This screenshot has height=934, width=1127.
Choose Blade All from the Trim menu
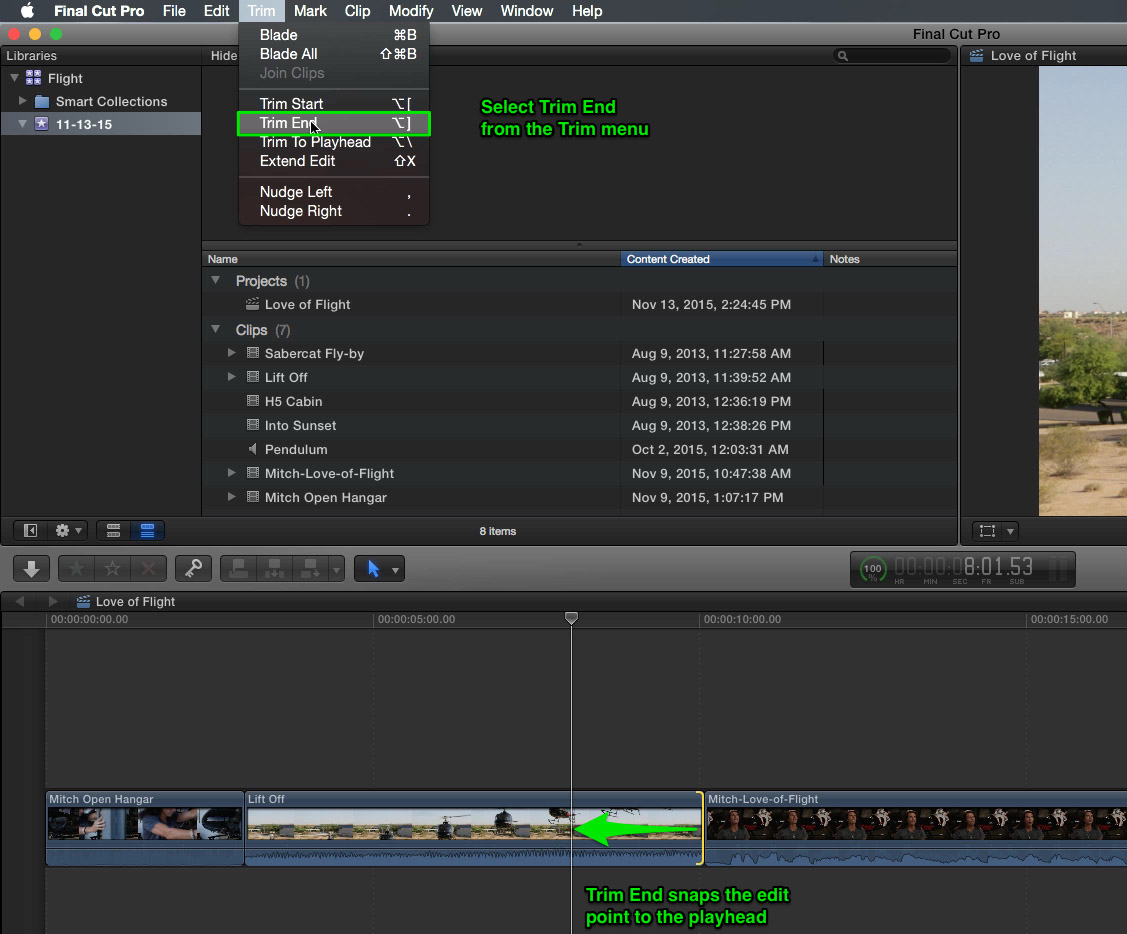(334, 54)
